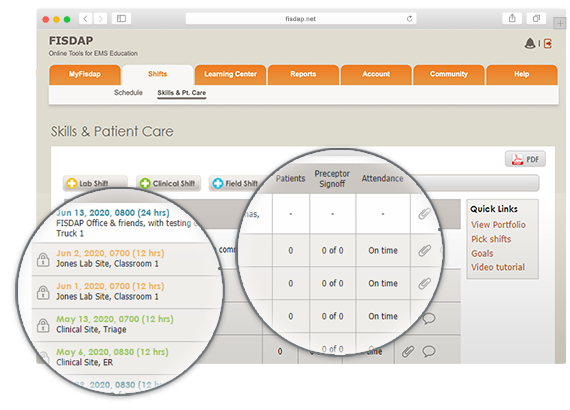Open paperclip attachment for Jun 2 shift
The image size is (570, 410).
pyautogui.click(x=424, y=250)
